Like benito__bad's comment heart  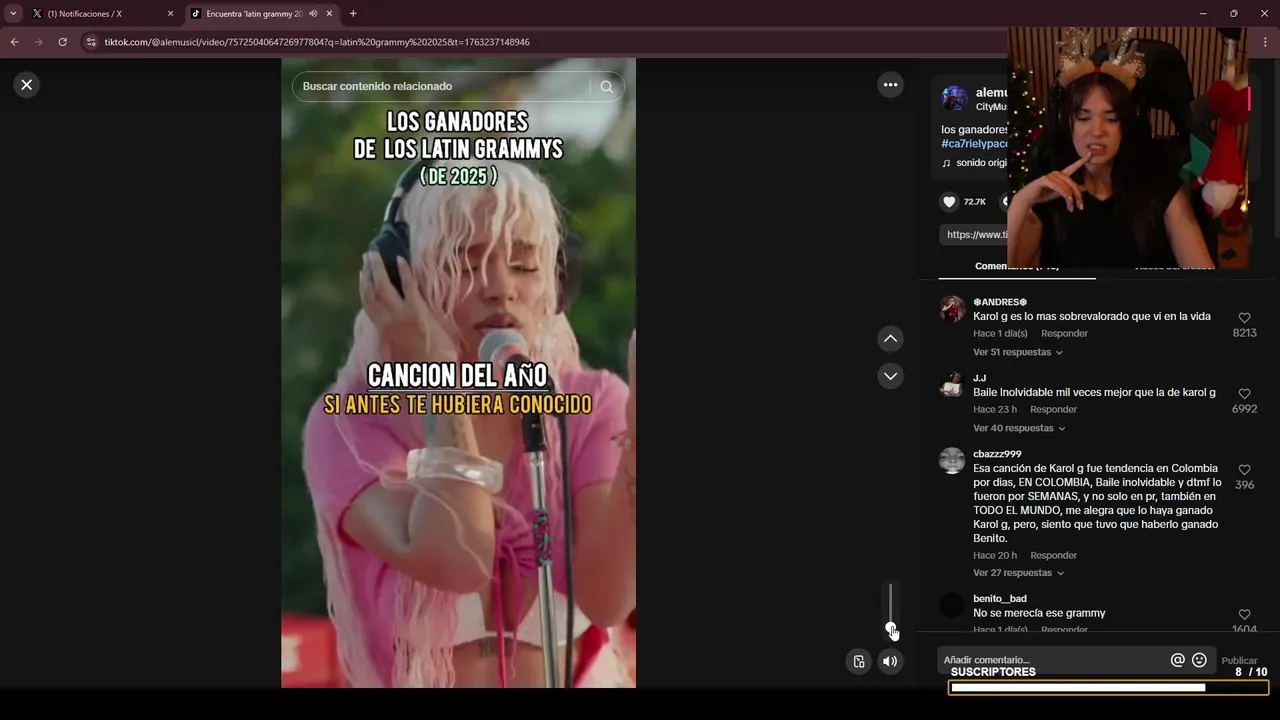[1244, 615]
